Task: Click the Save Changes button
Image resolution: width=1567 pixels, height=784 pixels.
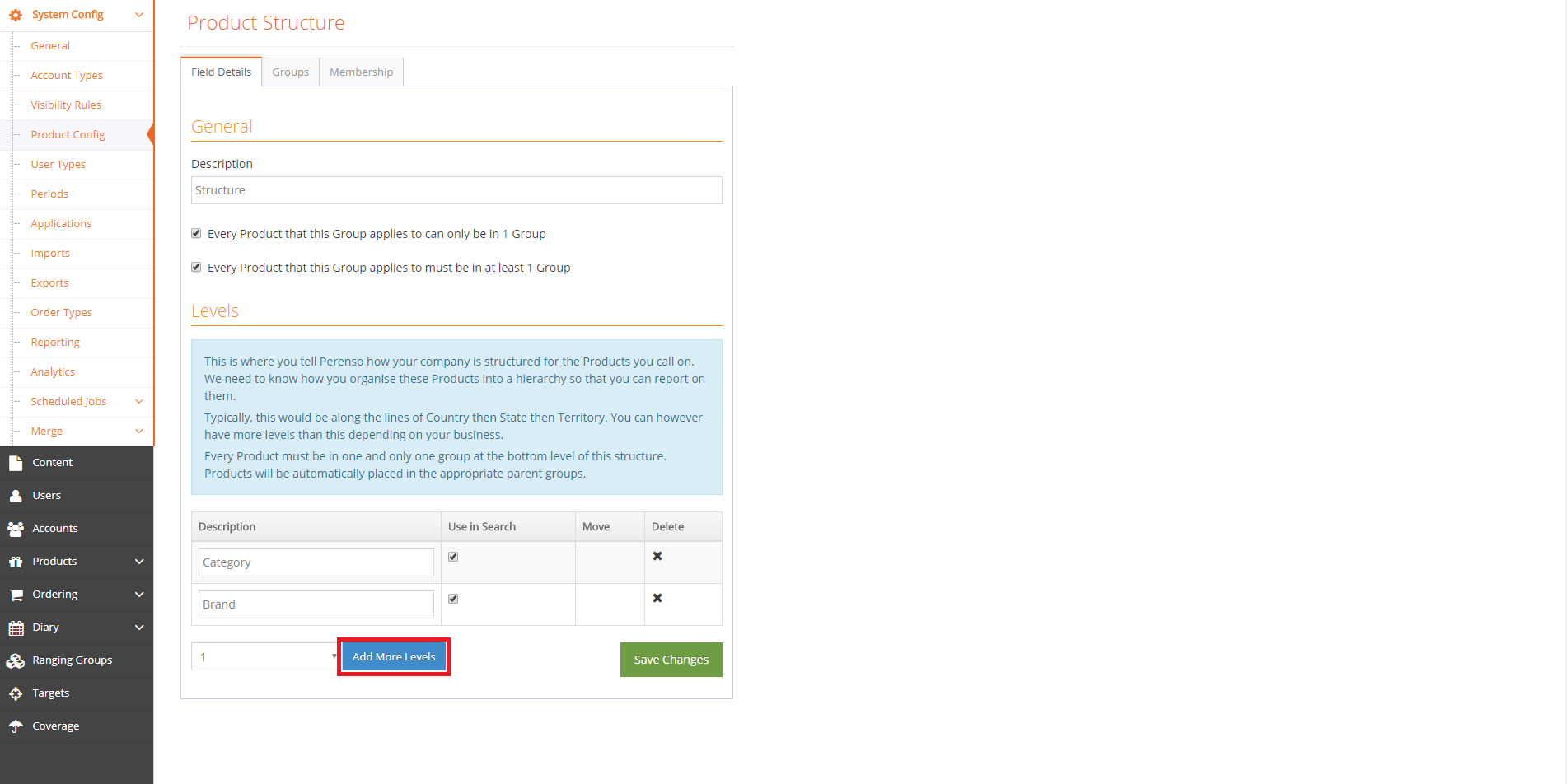Action: [x=671, y=660]
